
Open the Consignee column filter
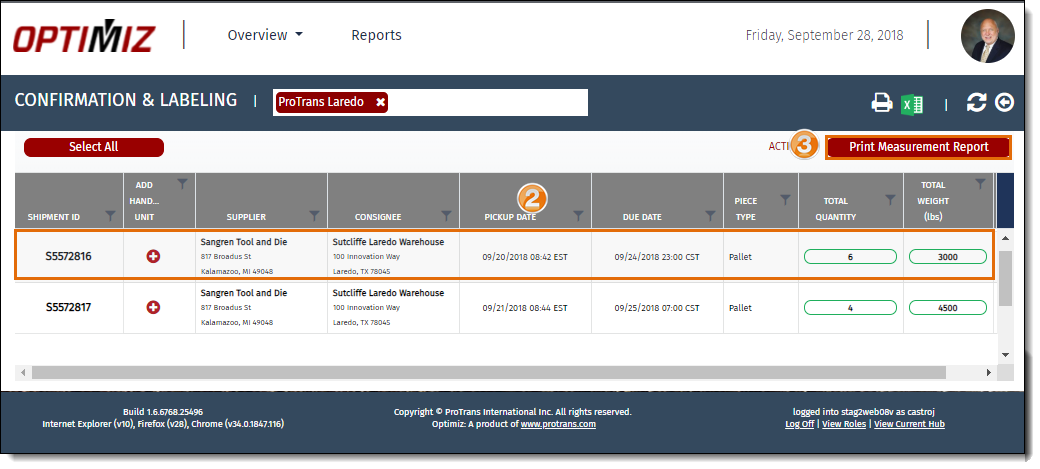pyautogui.click(x=446, y=216)
